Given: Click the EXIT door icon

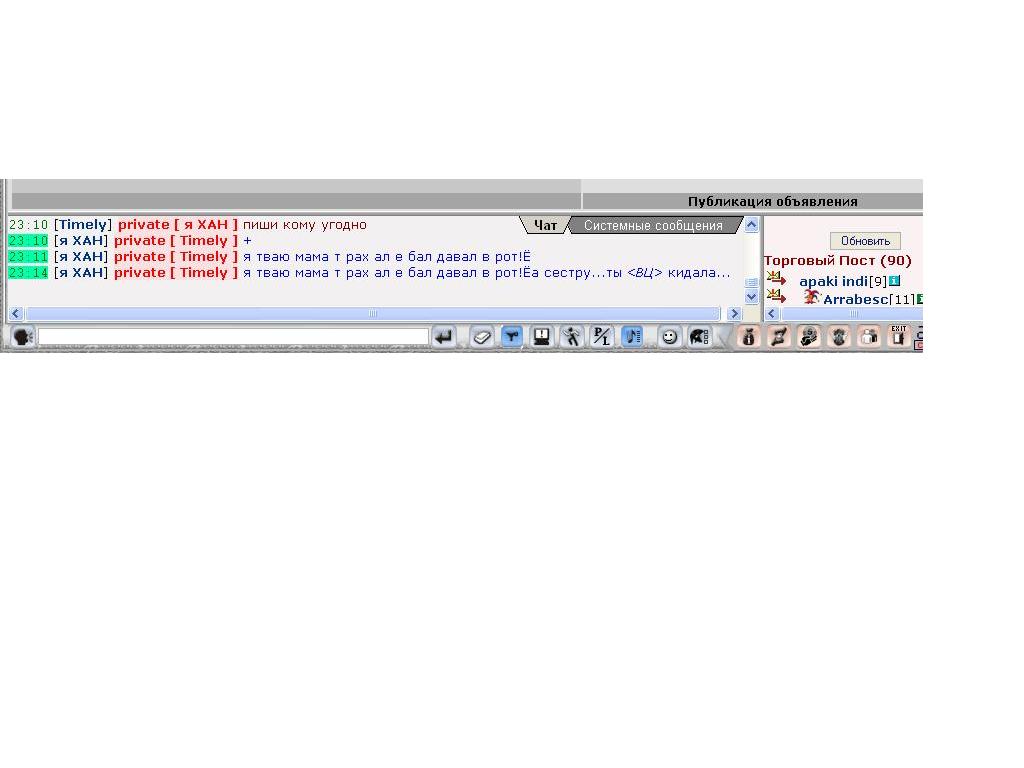Looking at the screenshot, I should (x=899, y=336).
